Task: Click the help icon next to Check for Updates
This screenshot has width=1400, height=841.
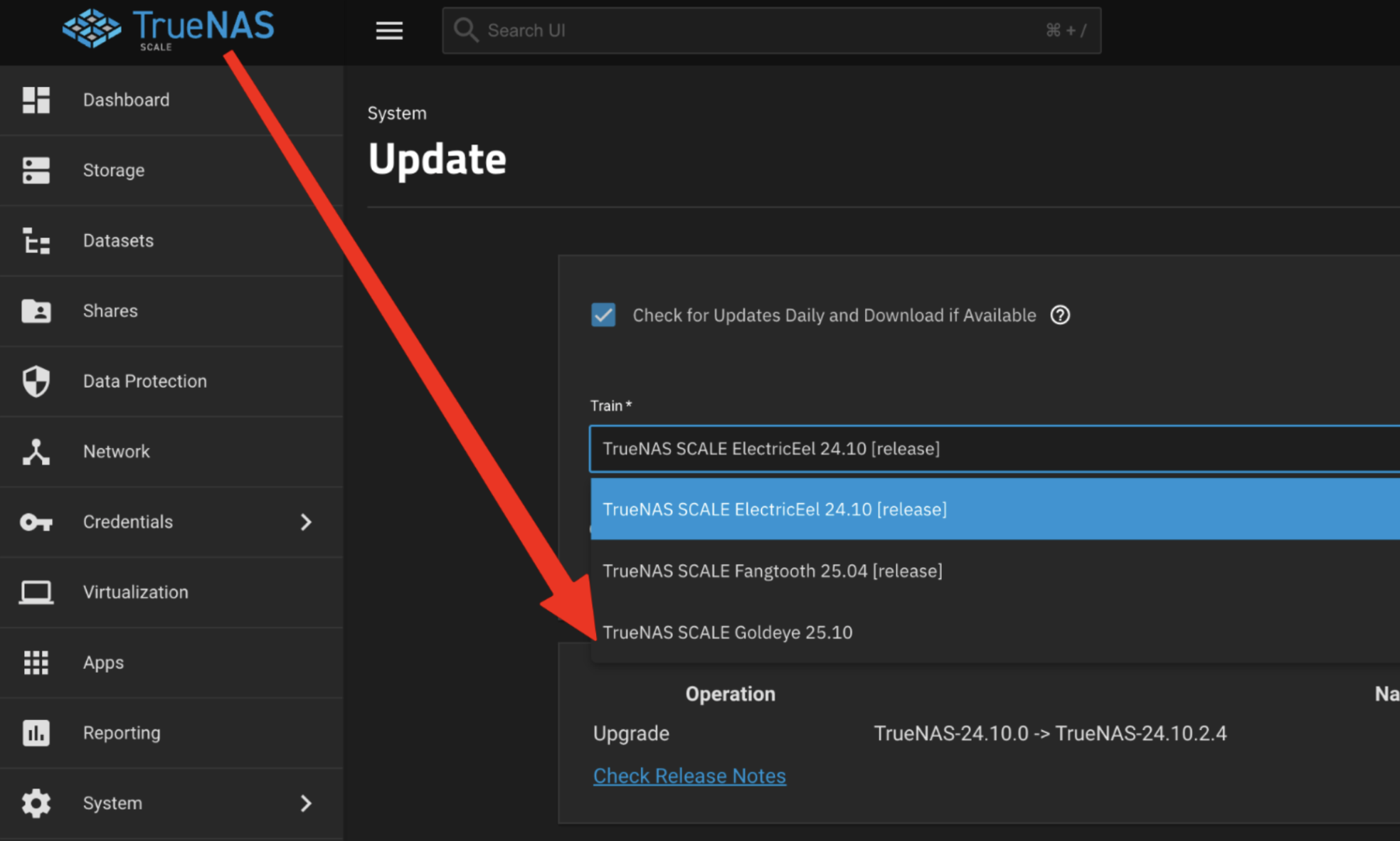Action: (x=1060, y=315)
